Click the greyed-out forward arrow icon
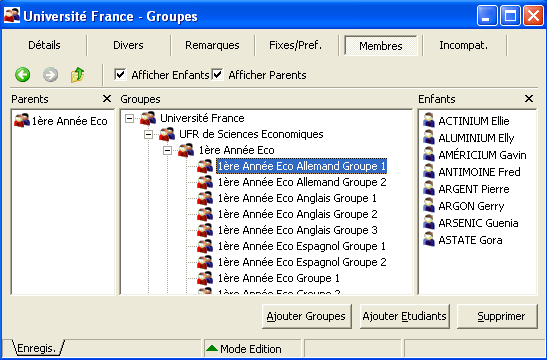Screen dimensions: 547x360 point(51,75)
